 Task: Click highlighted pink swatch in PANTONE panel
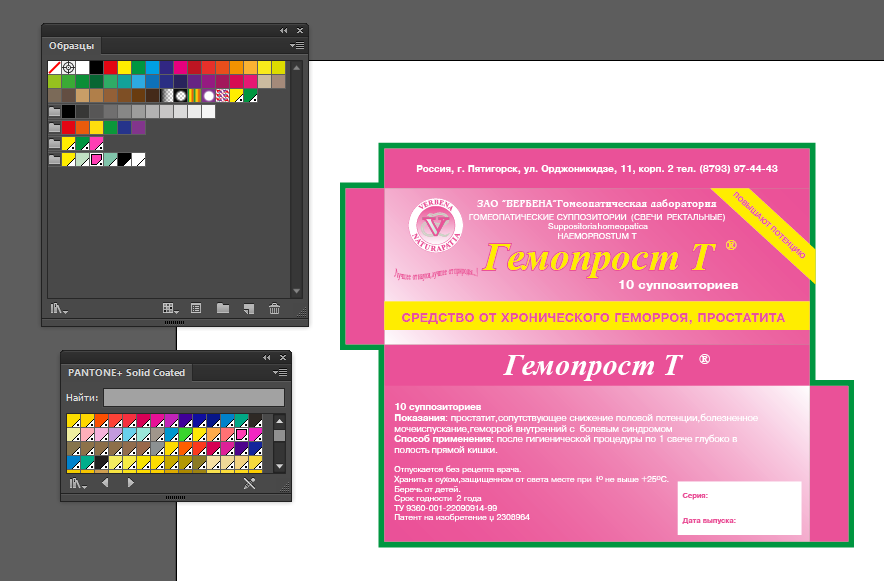[241, 434]
